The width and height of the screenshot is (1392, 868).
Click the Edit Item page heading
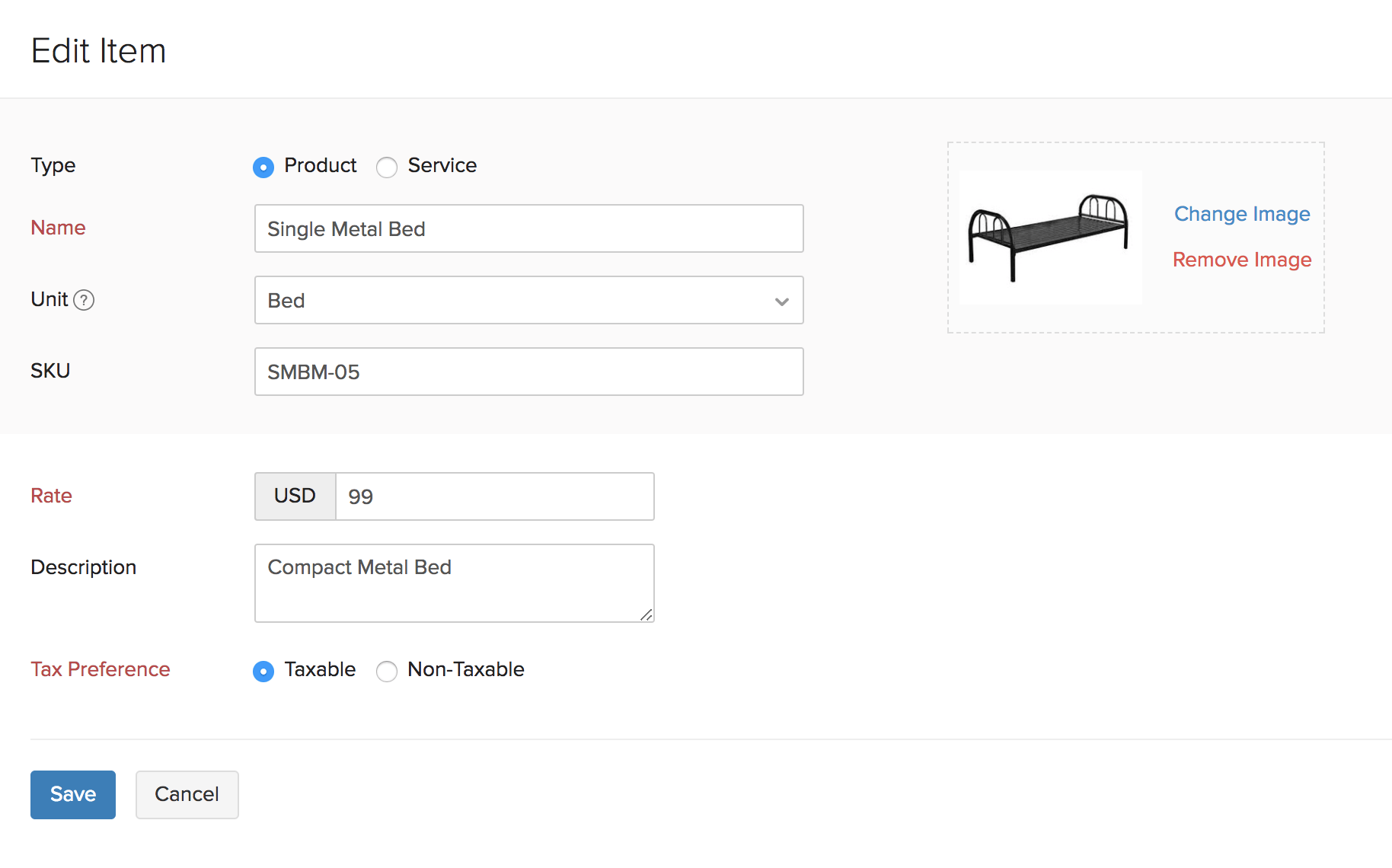98,51
